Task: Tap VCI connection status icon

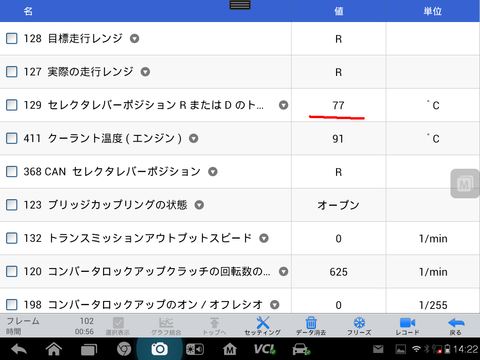Action: click(x=265, y=349)
